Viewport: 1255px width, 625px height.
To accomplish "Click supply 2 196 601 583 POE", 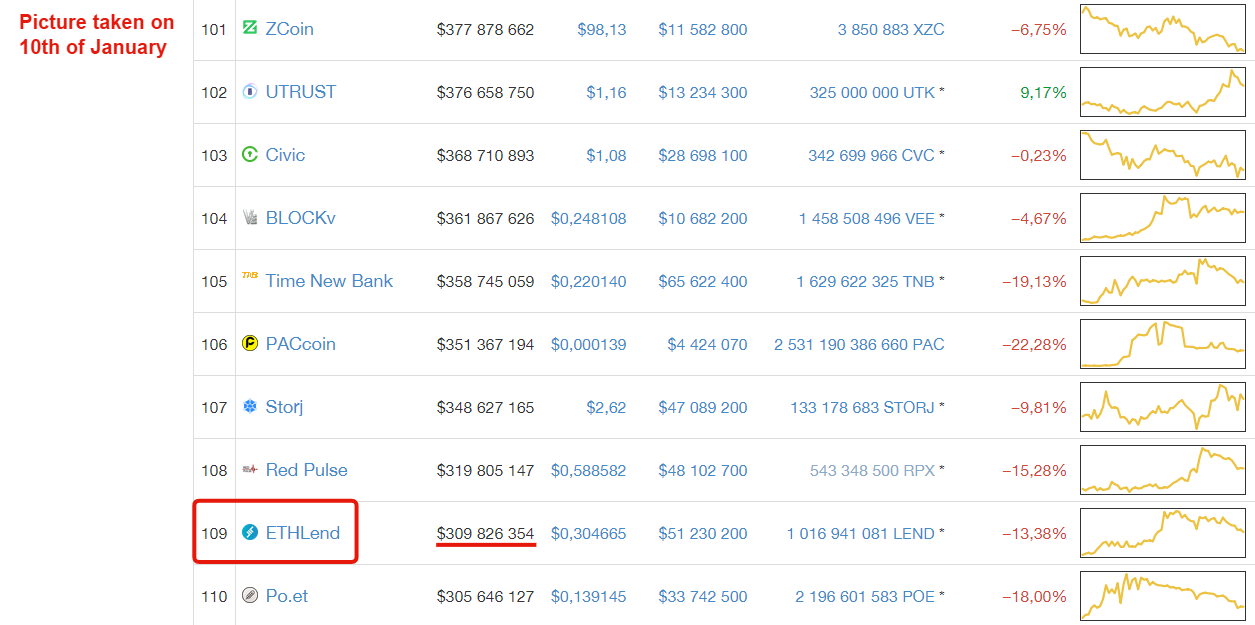I will 866,597.
